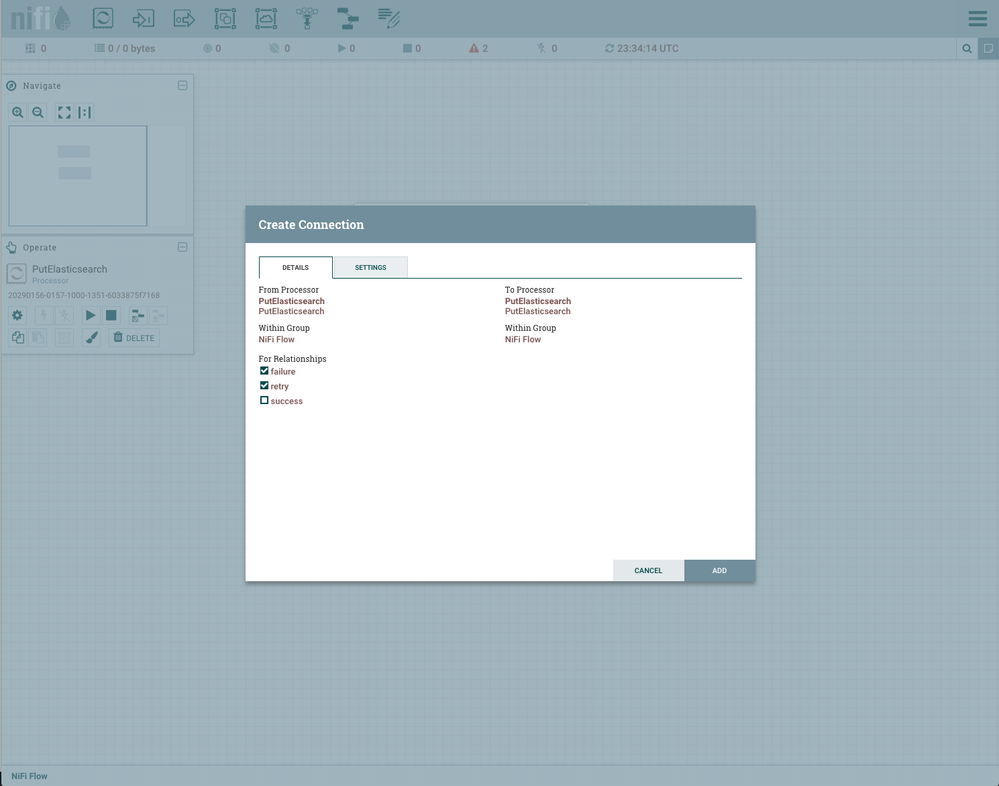The width and height of the screenshot is (999, 786).
Task: Add a Template to the canvas
Action: 347,18
